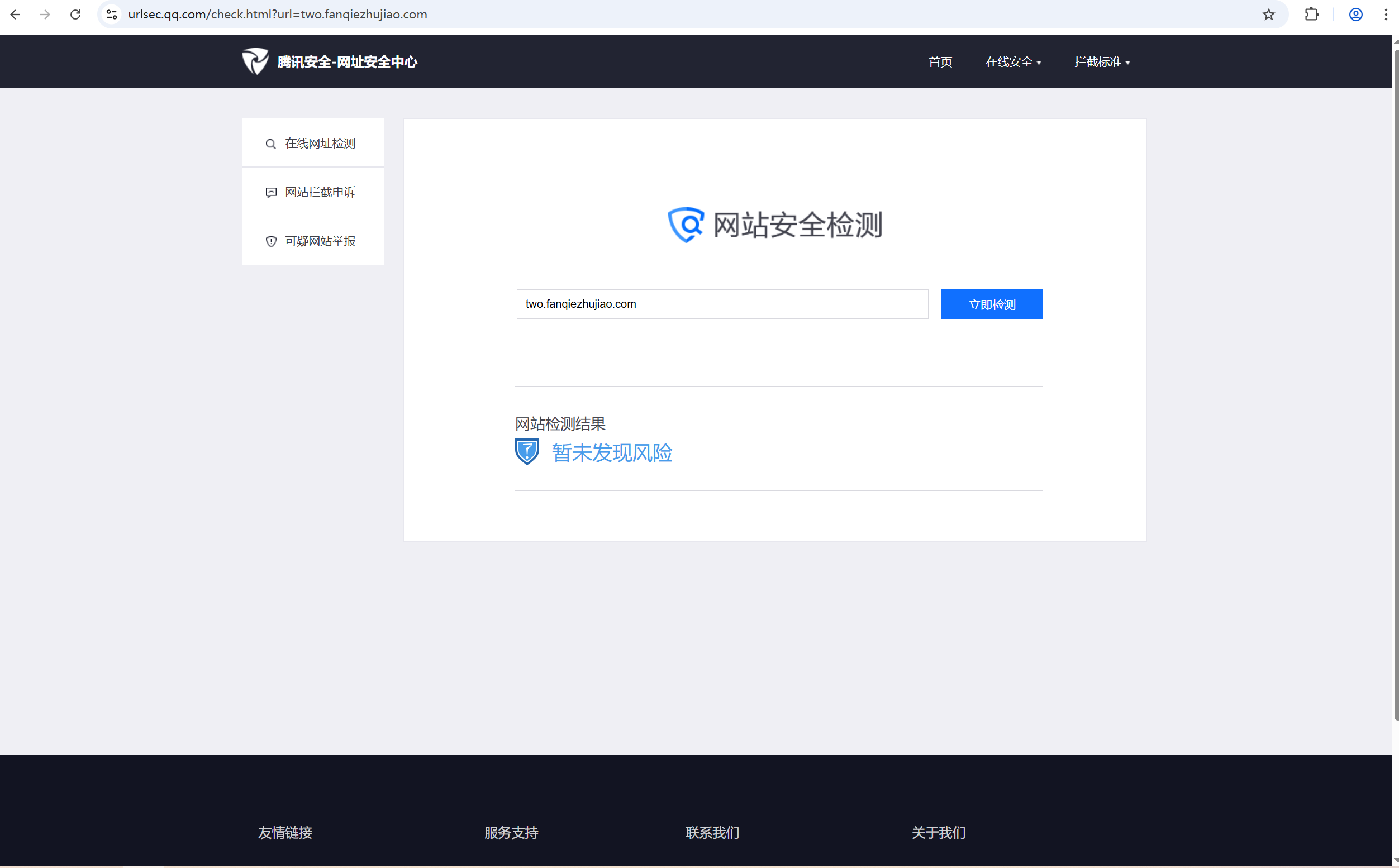Click the blue shield question-mark result icon
This screenshot has width=1399, height=868.
[526, 452]
